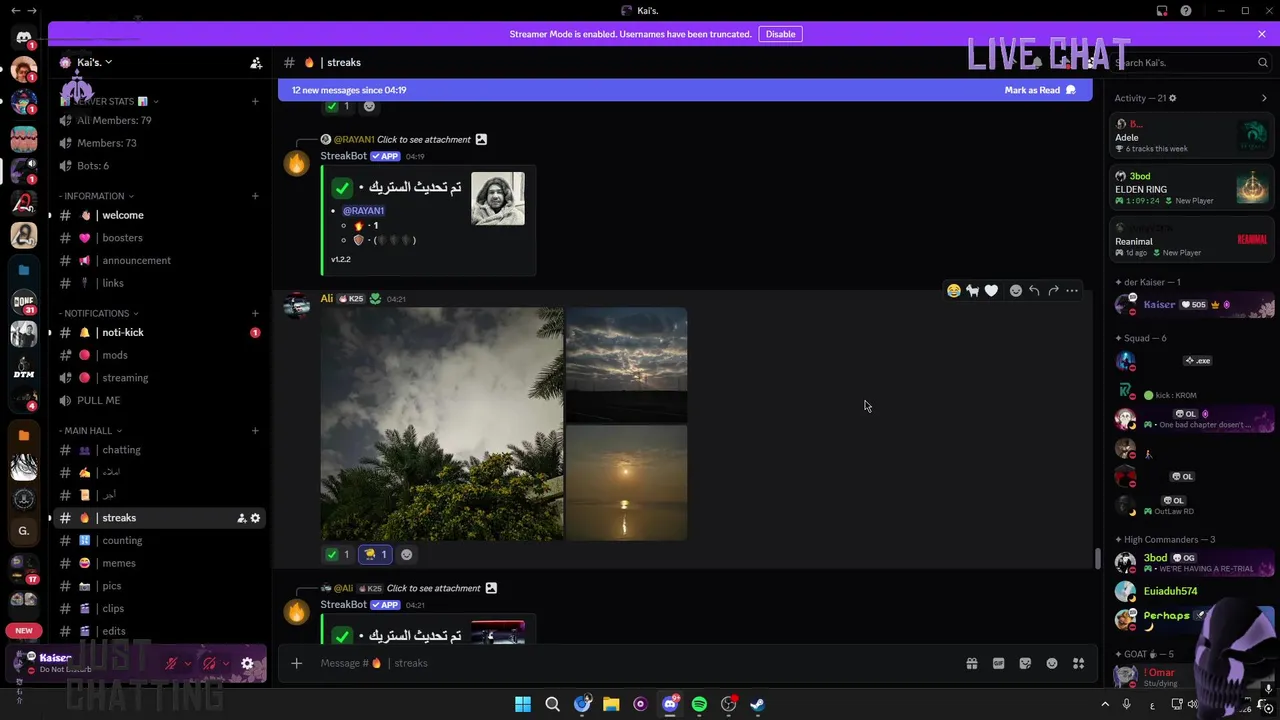Open File Explorer from taskbar

[611, 704]
